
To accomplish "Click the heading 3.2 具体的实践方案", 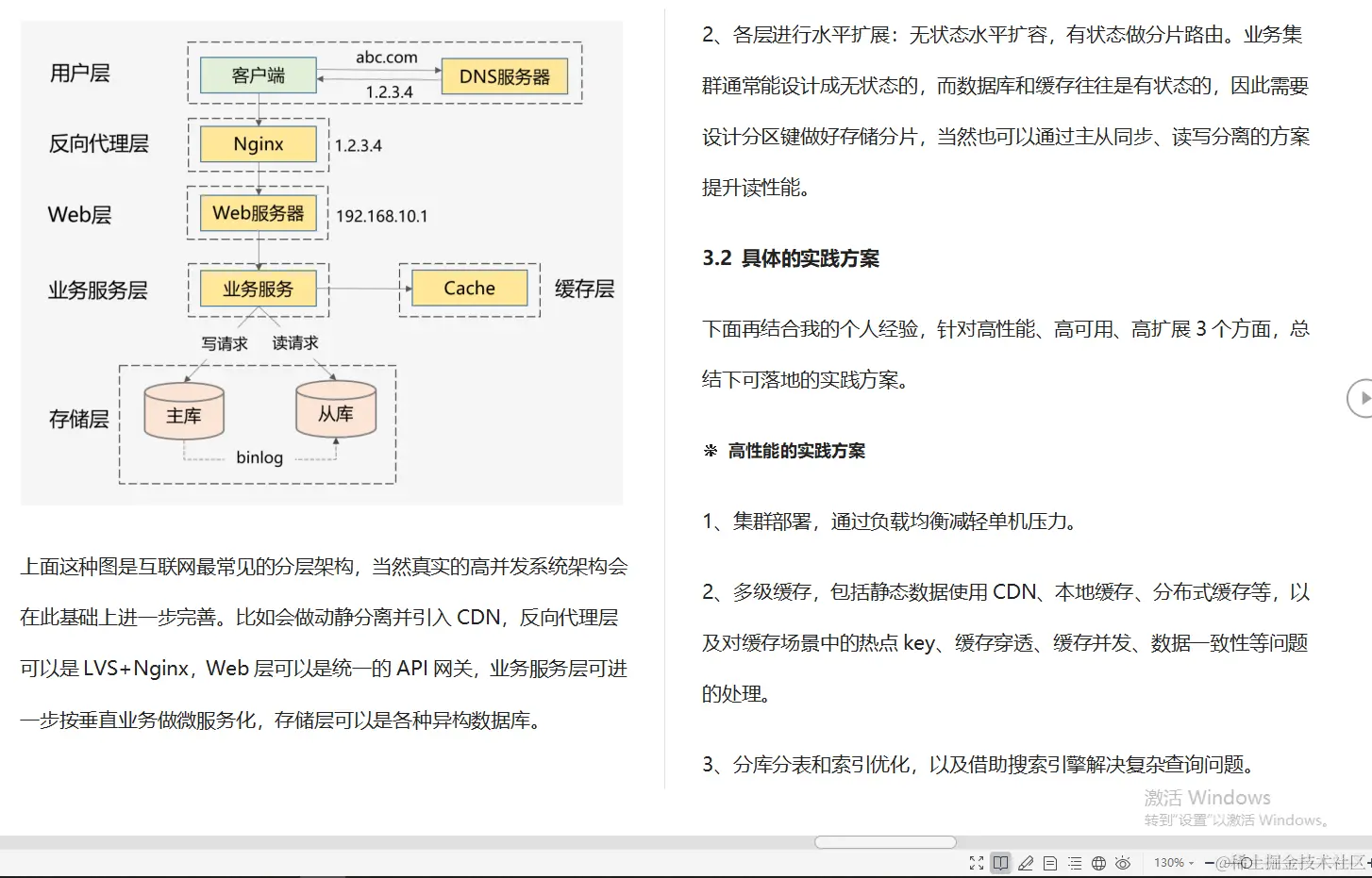I will 791,258.
